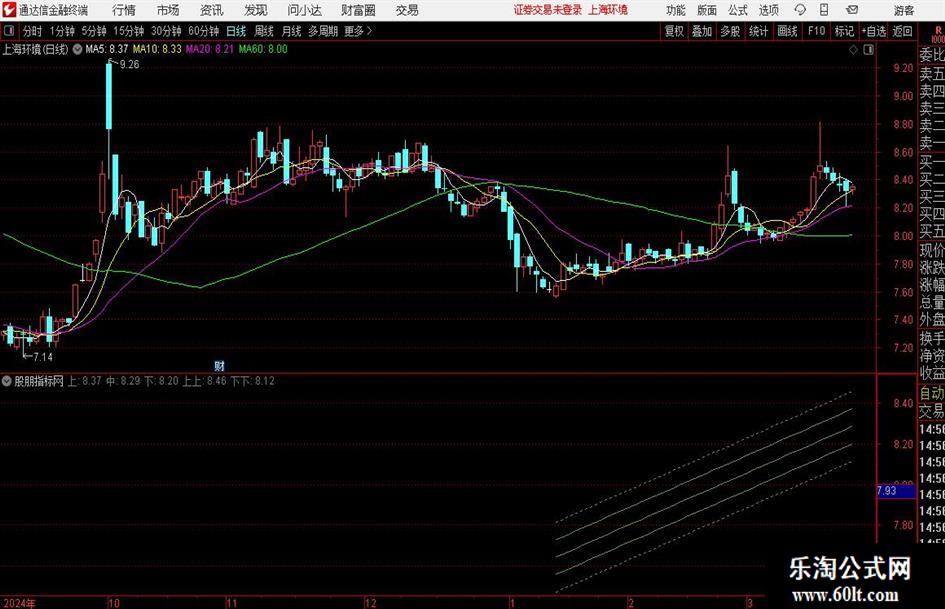Click the 财 marker on the chart
Screen dimensions: 945x609
tap(219, 365)
